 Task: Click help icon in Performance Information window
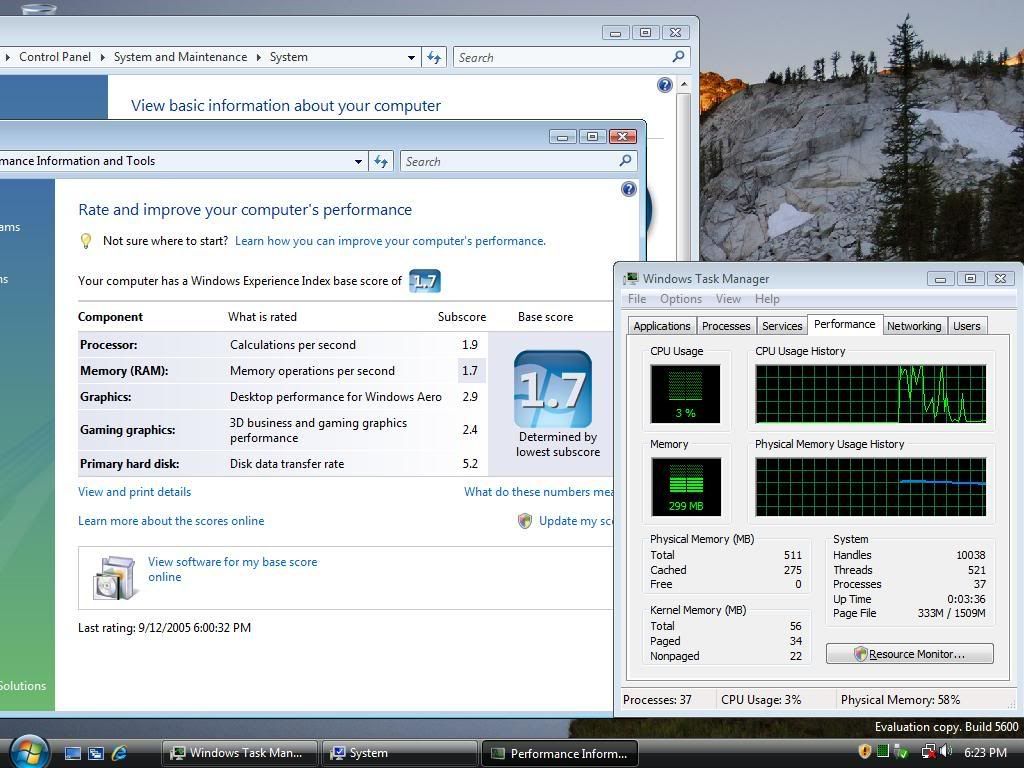628,189
